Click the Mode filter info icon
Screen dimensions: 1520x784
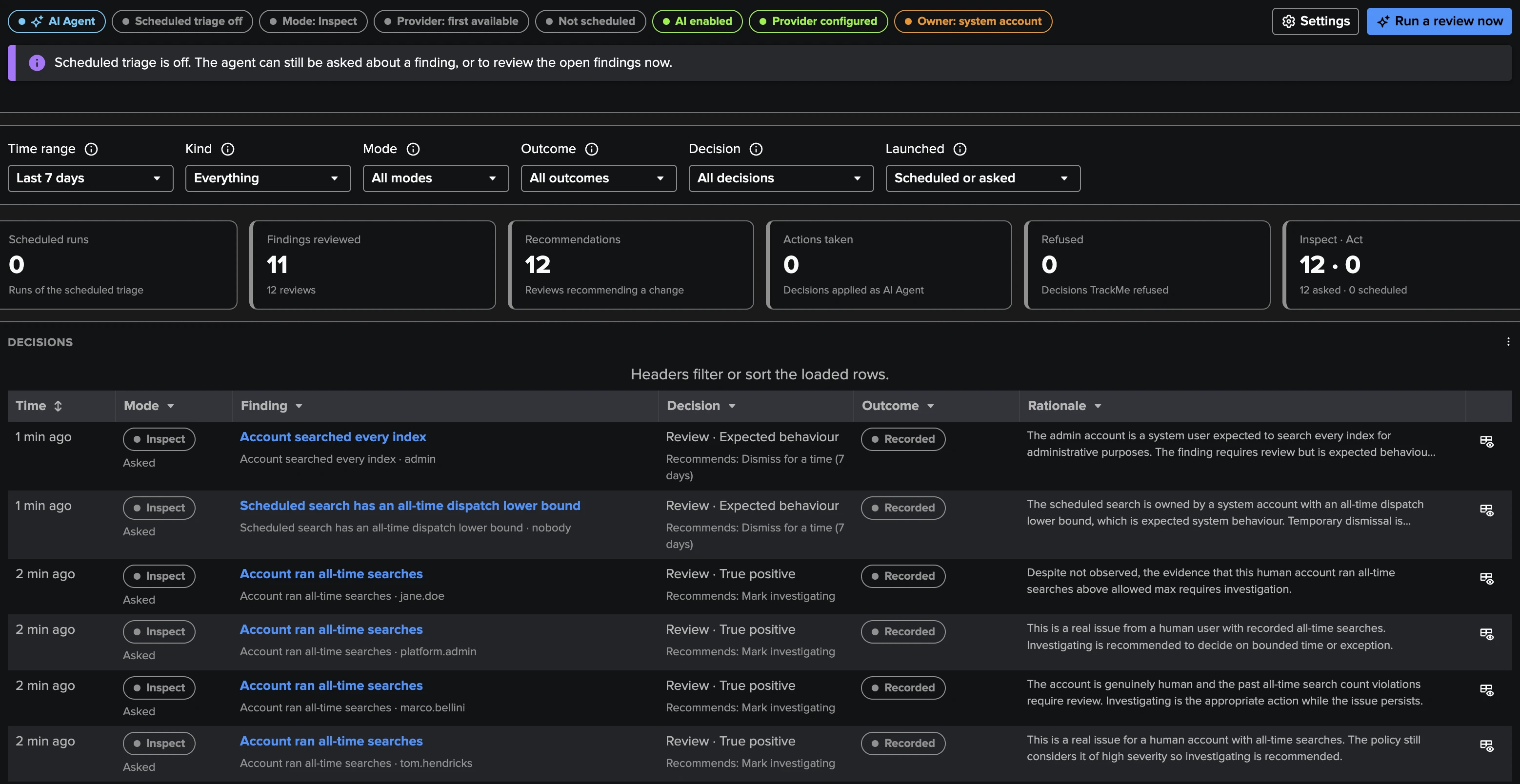pos(413,149)
